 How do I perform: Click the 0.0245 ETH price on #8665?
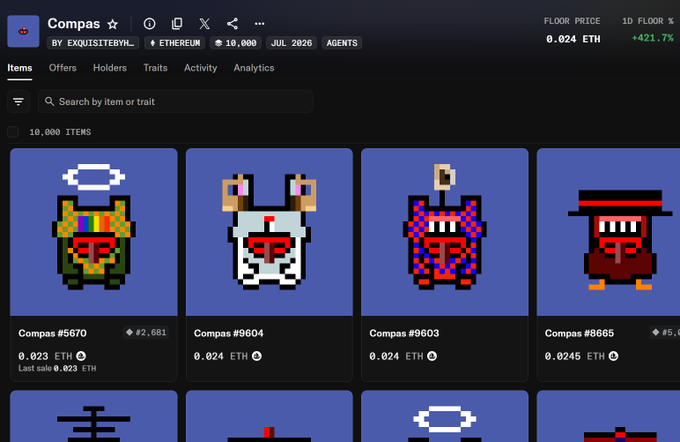click(x=575, y=356)
